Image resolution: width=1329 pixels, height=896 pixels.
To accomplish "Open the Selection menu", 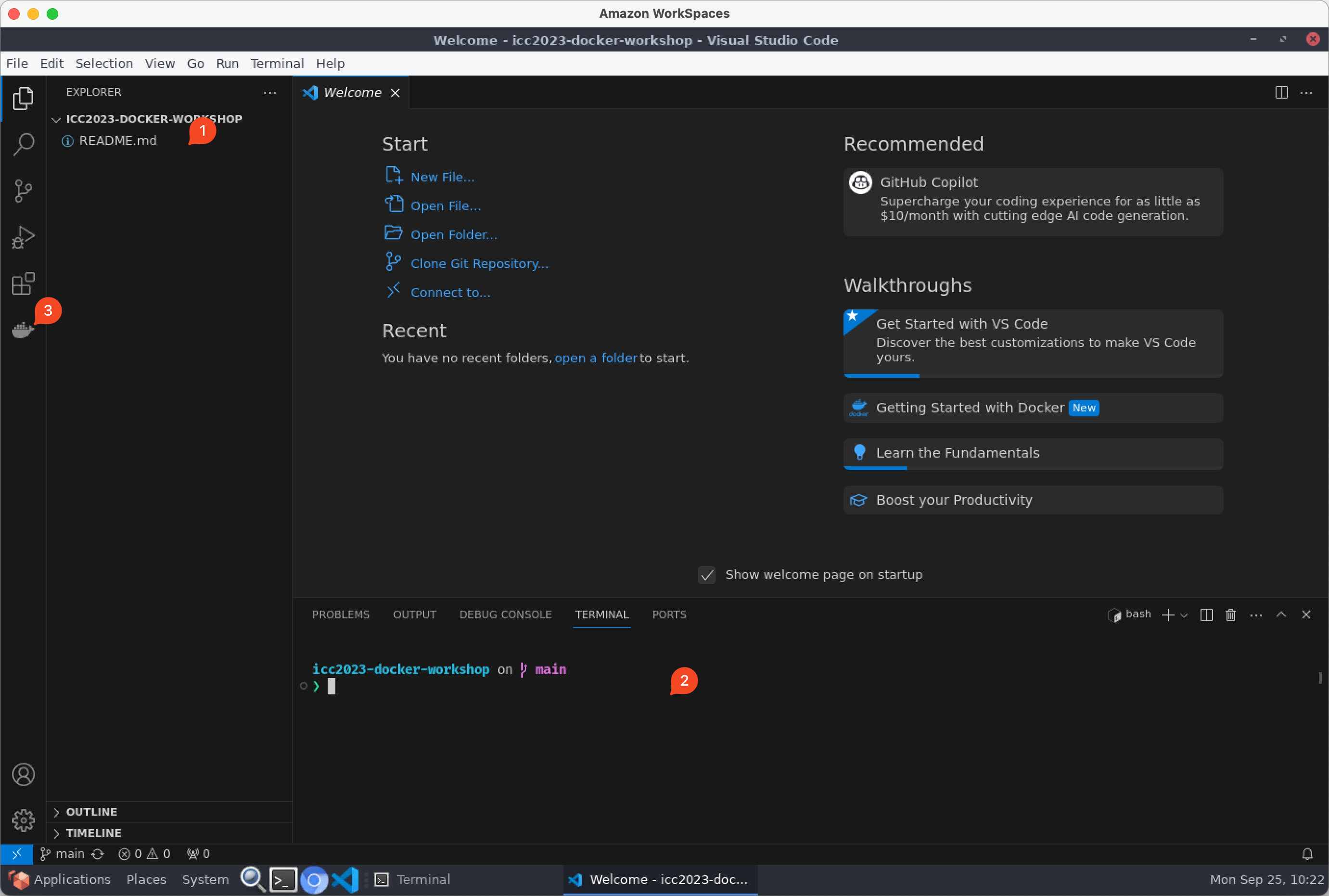I will coord(104,64).
